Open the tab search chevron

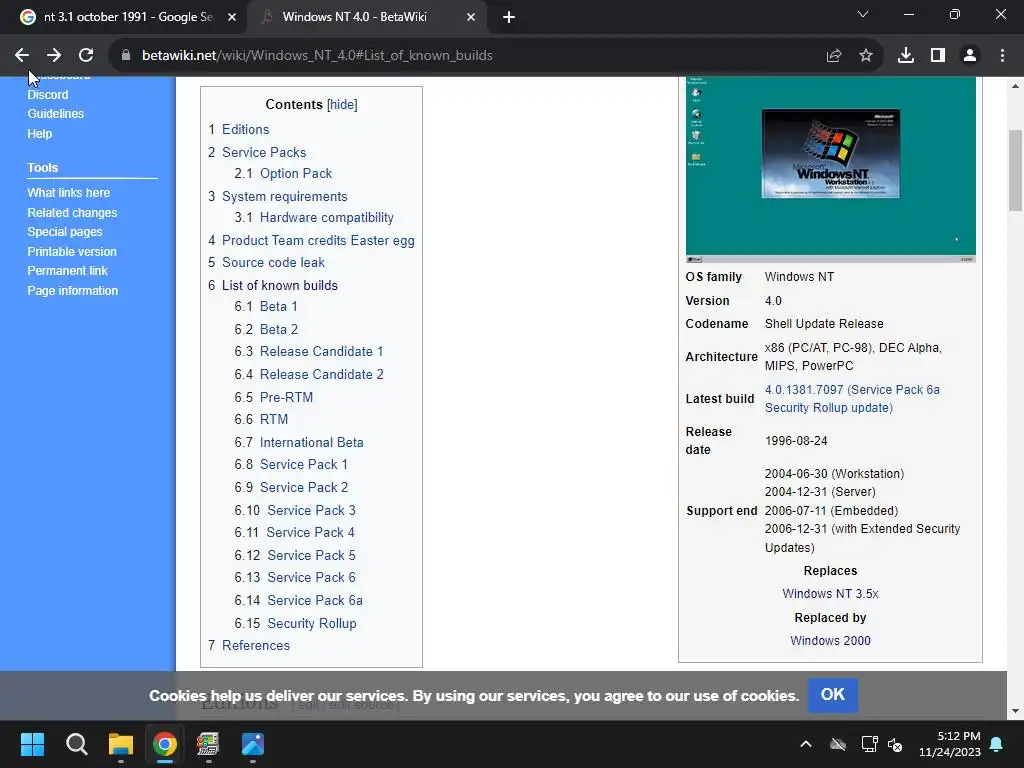(x=863, y=14)
